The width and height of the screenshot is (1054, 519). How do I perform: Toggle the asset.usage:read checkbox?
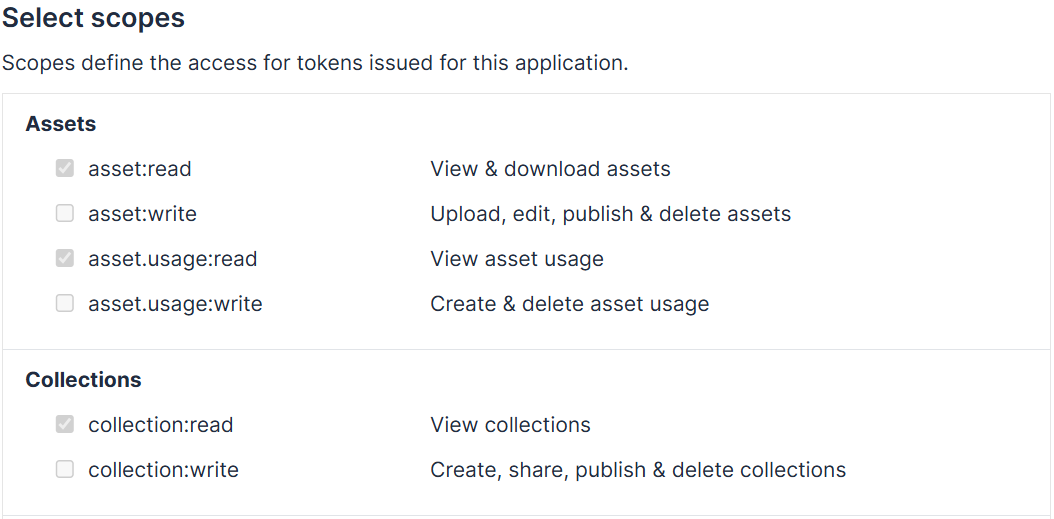pyautogui.click(x=65, y=259)
